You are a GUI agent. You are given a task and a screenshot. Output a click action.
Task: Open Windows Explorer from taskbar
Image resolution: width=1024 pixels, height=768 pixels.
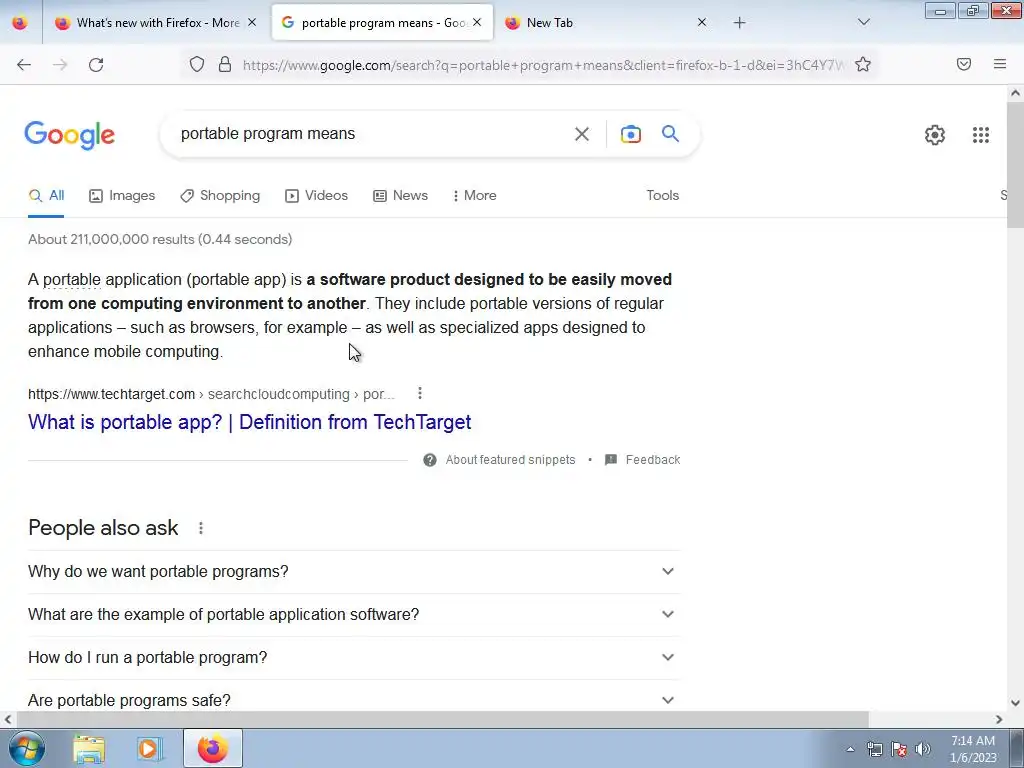click(89, 748)
